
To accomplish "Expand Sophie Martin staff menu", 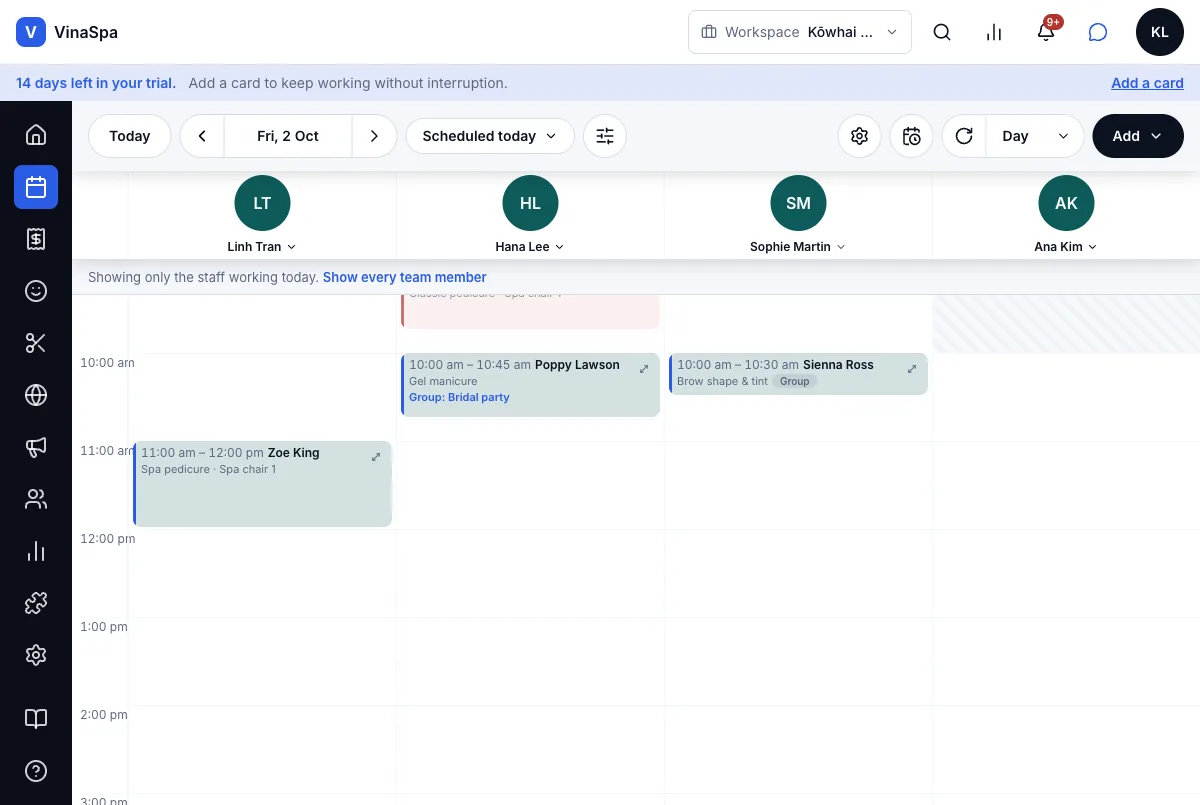I will [x=798, y=247].
